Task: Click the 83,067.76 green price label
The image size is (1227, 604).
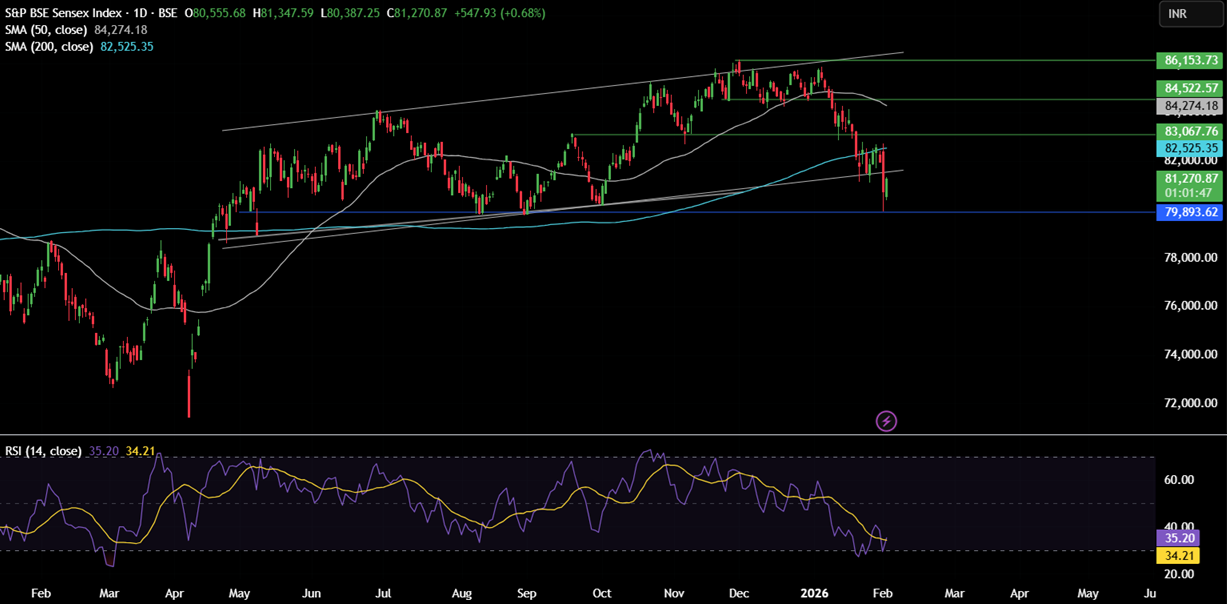Action: coord(1187,131)
